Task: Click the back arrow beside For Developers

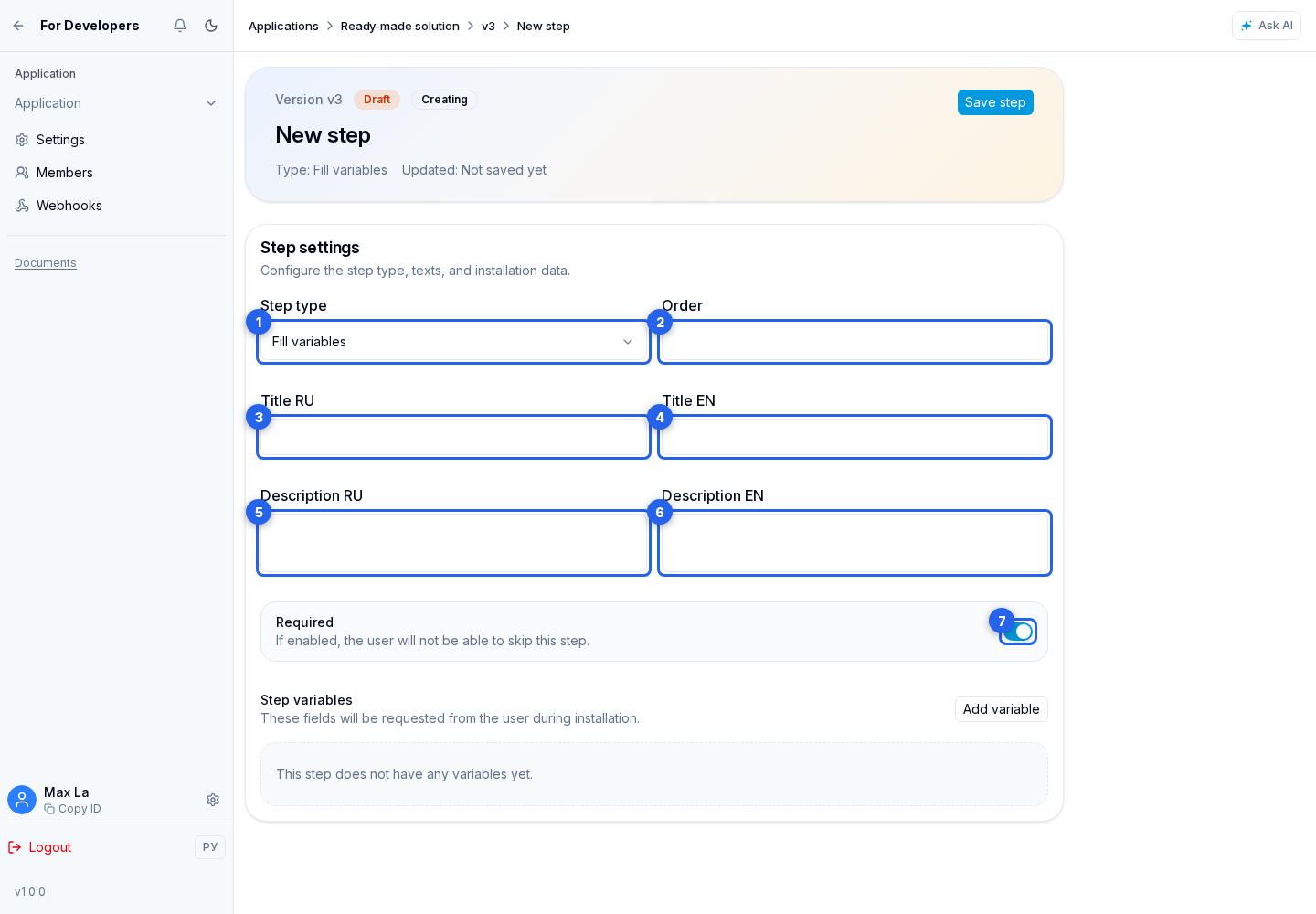Action: click(x=18, y=26)
